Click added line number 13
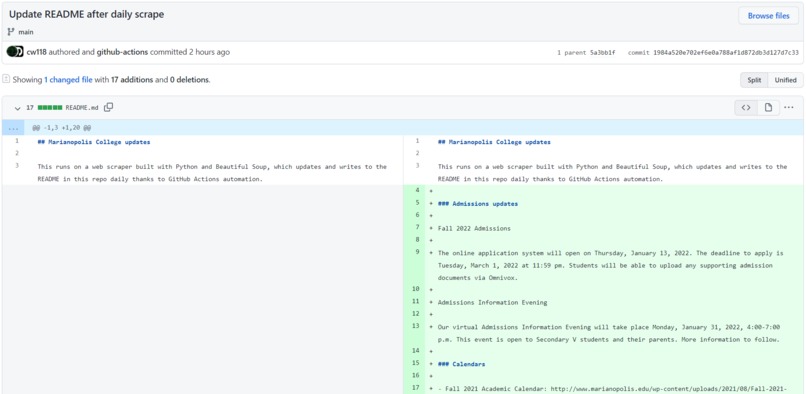 [416, 327]
